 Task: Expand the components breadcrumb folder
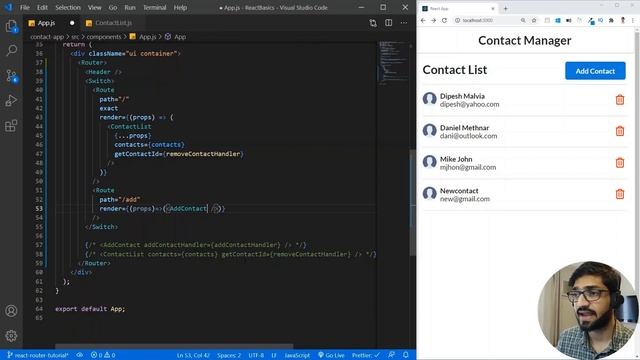click(x=104, y=37)
